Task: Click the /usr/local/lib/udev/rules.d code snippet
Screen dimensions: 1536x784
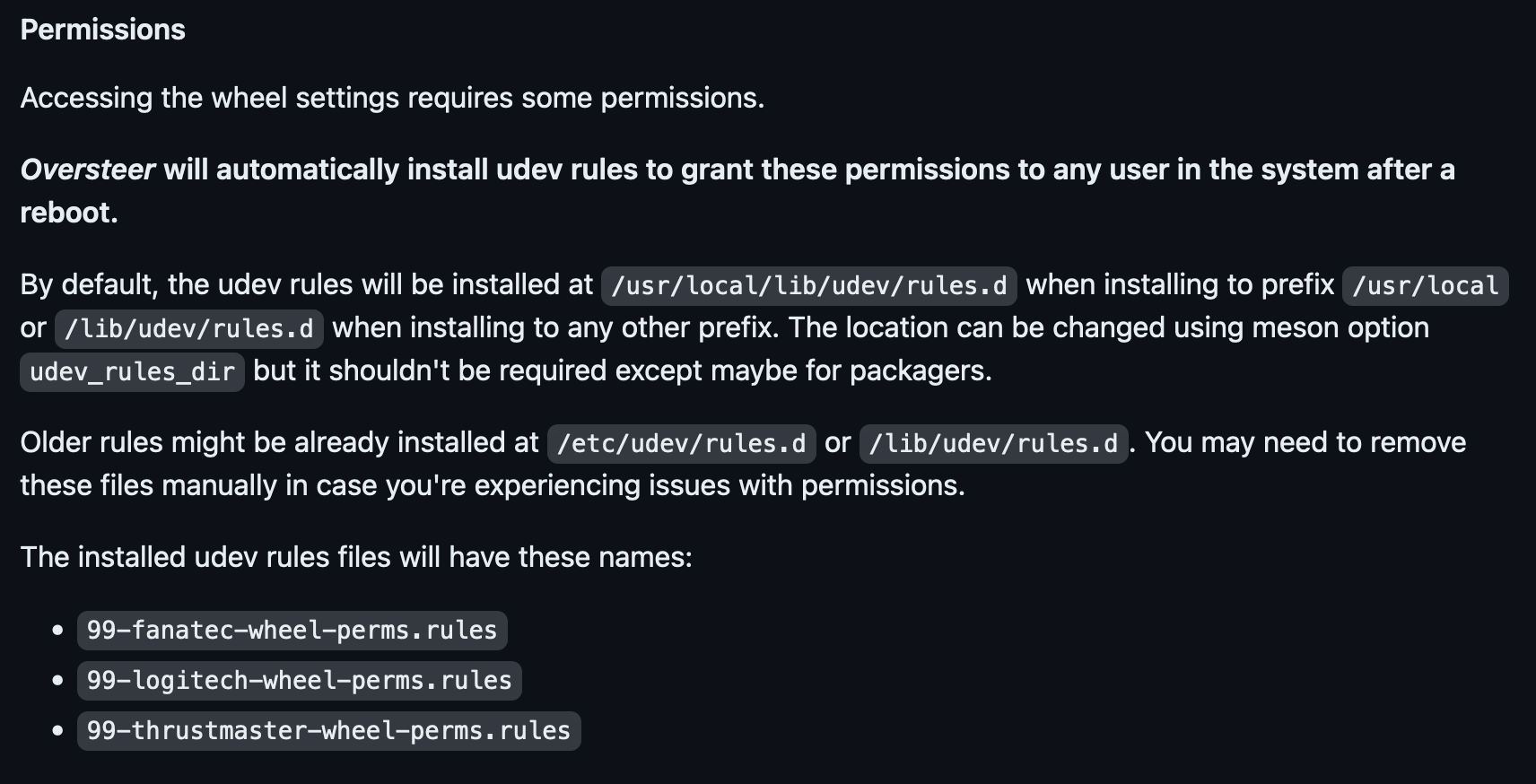Action: click(808, 285)
